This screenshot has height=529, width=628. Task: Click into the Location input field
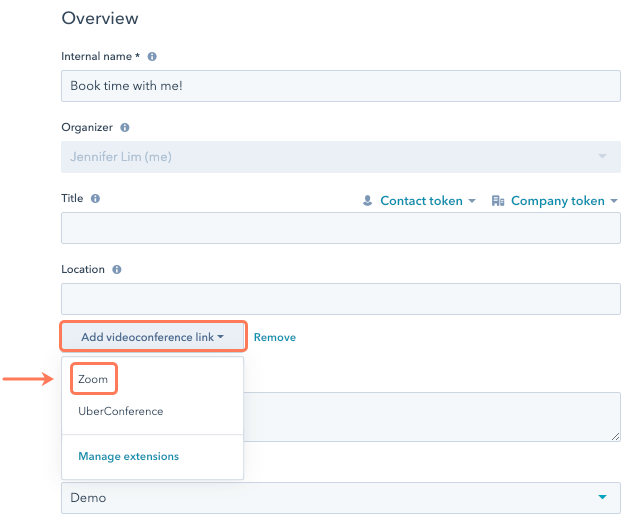[x=340, y=299]
